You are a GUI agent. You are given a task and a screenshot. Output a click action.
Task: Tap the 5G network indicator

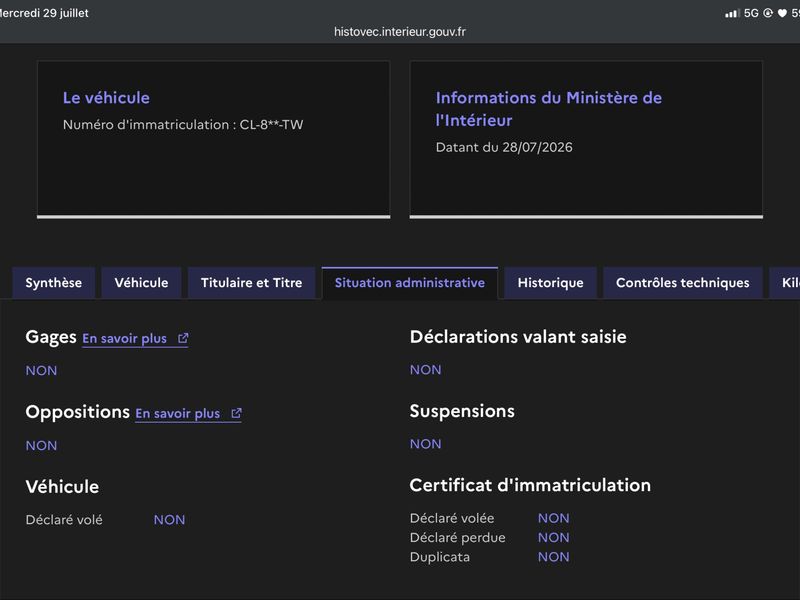pos(751,13)
